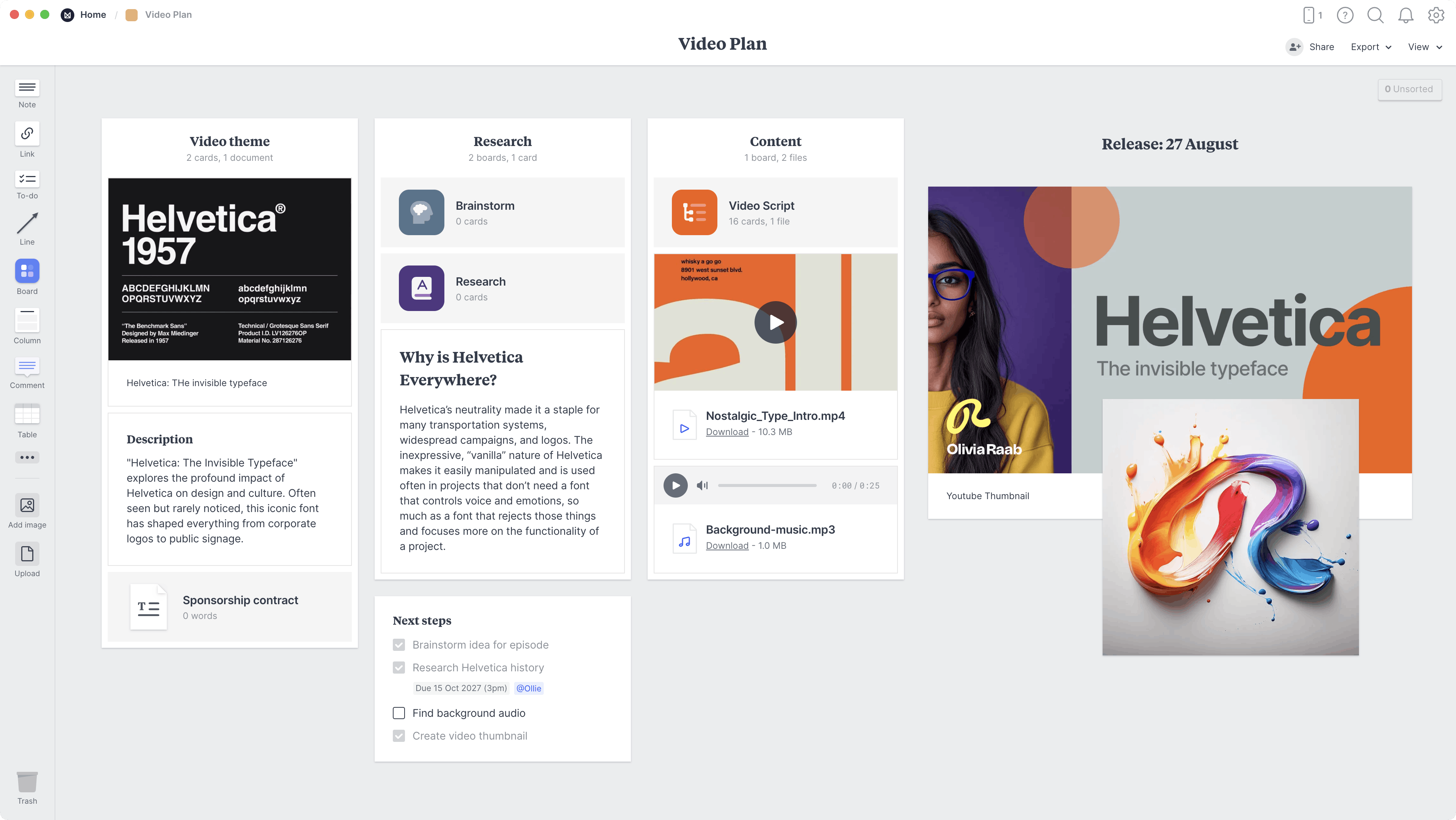The image size is (1456, 820).
Task: Click the Share button
Action: (1310, 47)
